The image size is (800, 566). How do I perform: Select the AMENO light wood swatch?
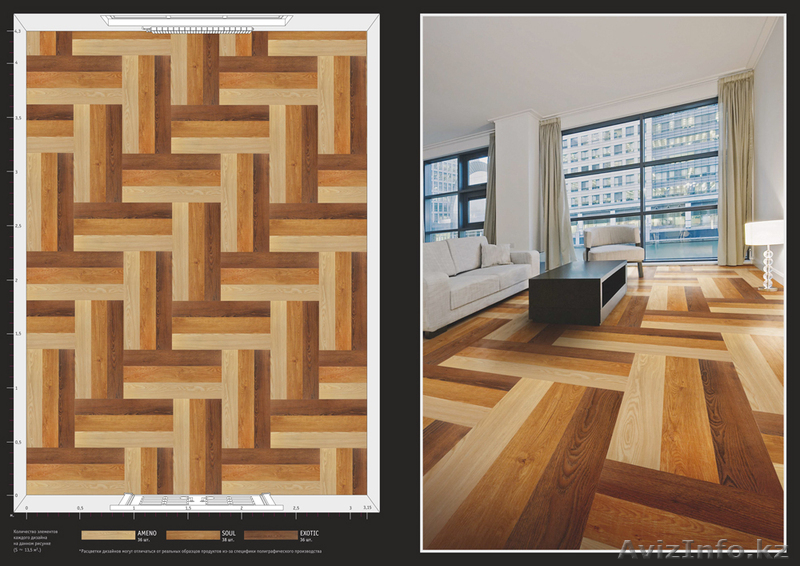pos(107,535)
